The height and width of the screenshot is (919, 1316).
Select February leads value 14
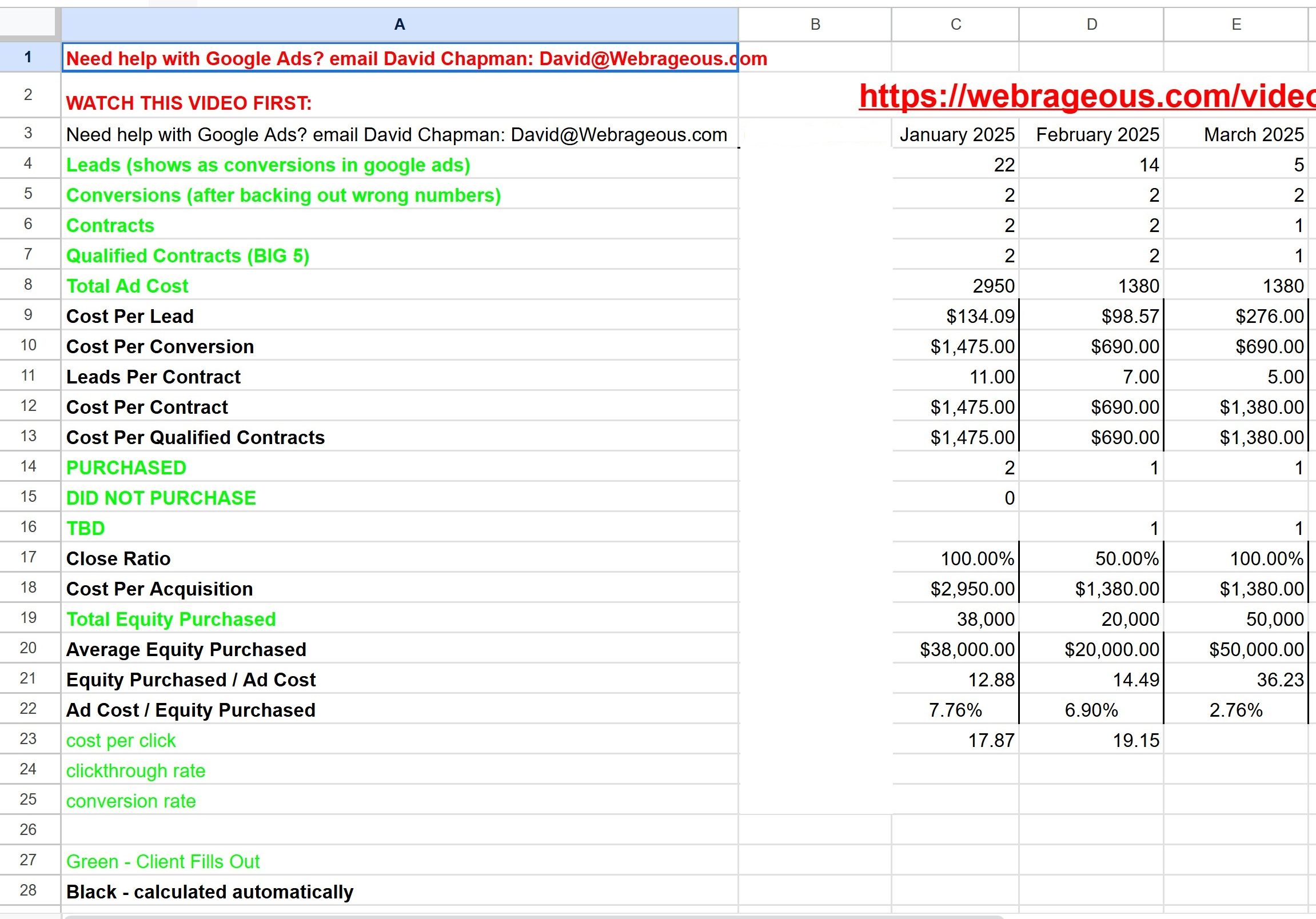click(x=1091, y=165)
